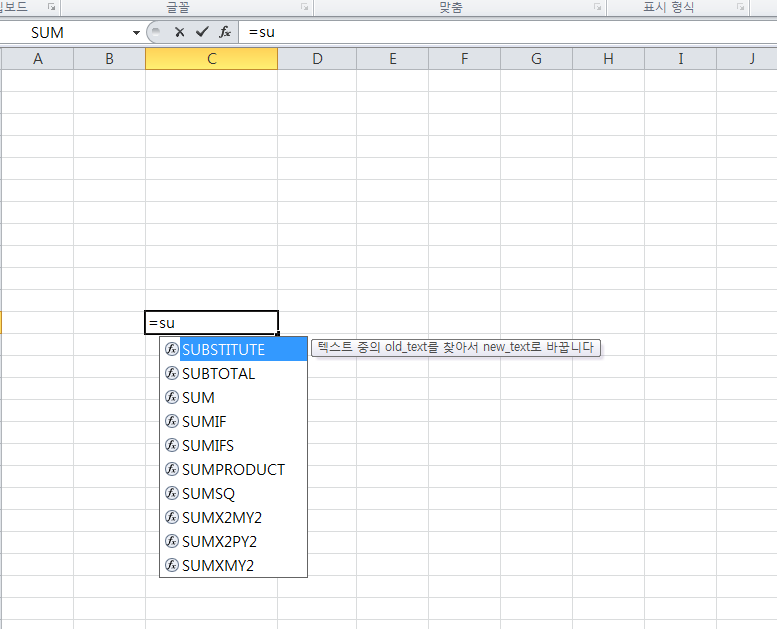Select column E header
Screen dimensions: 777x629
tap(392, 59)
